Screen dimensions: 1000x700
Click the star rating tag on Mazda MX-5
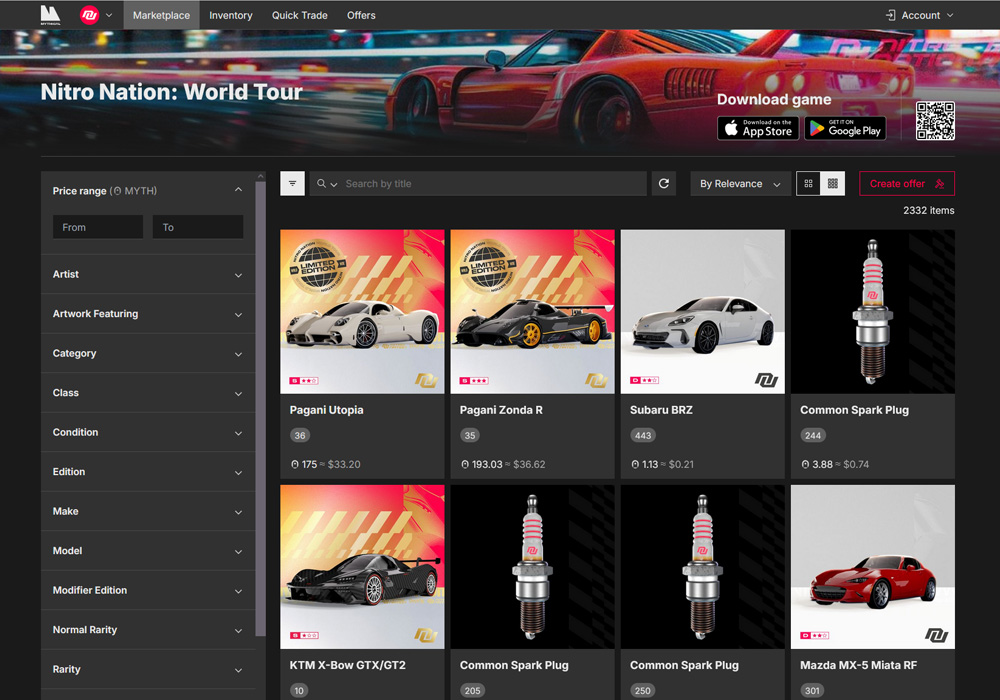814,635
